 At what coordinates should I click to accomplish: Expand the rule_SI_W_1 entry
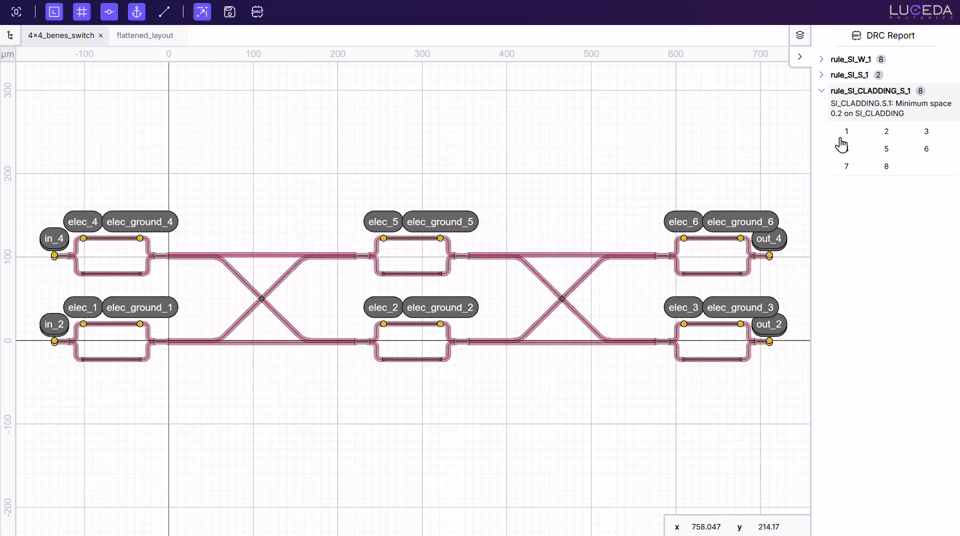pyautogui.click(x=822, y=59)
